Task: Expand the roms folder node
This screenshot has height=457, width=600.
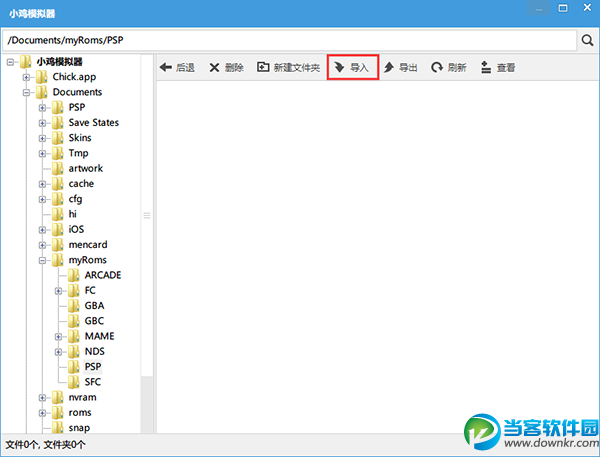Action: (x=42, y=413)
